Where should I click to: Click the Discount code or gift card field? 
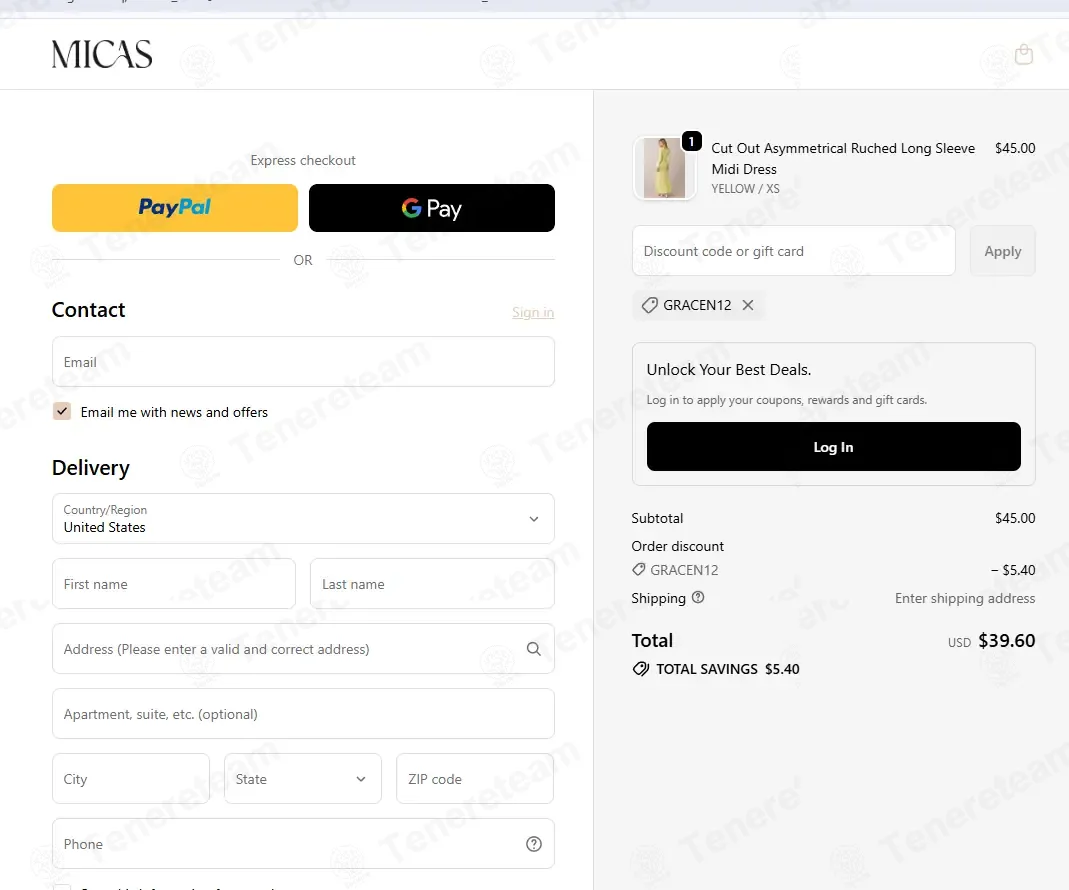coord(794,251)
